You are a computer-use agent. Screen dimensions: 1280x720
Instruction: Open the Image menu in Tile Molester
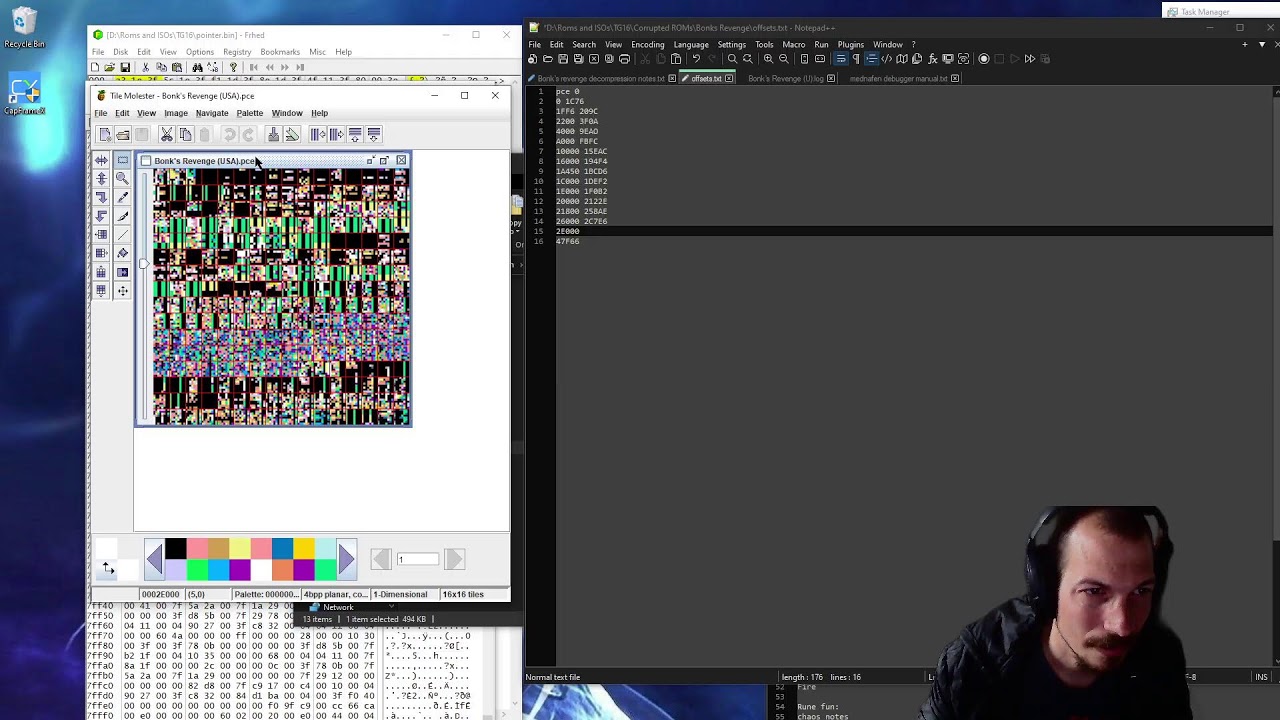(176, 113)
